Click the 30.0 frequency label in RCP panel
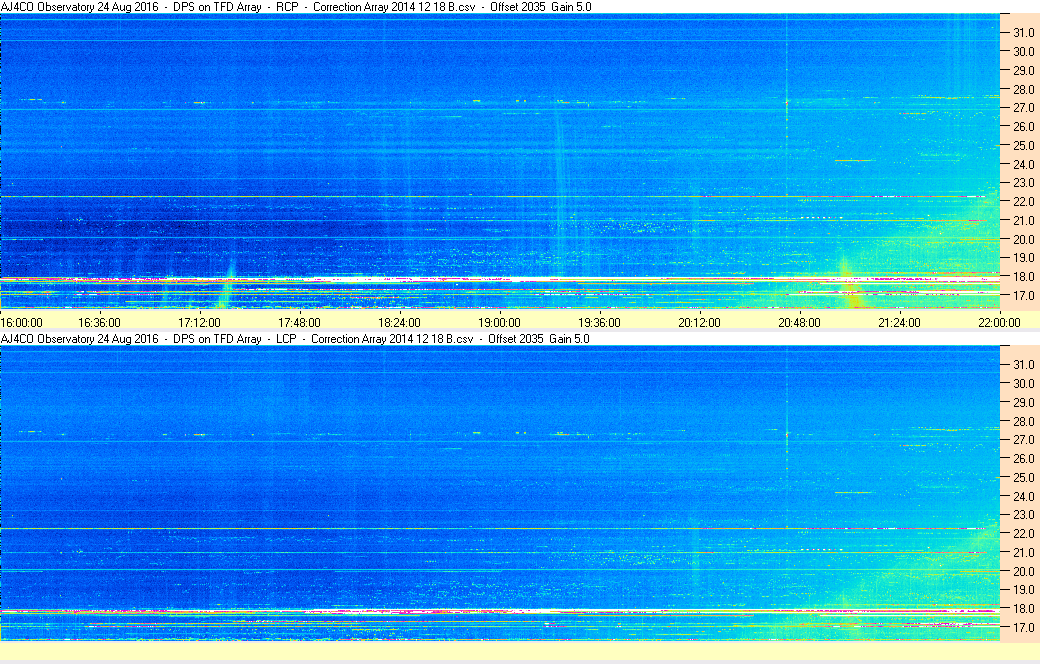Image resolution: width=1040 pixels, height=664 pixels. pyautogui.click(x=1023, y=52)
